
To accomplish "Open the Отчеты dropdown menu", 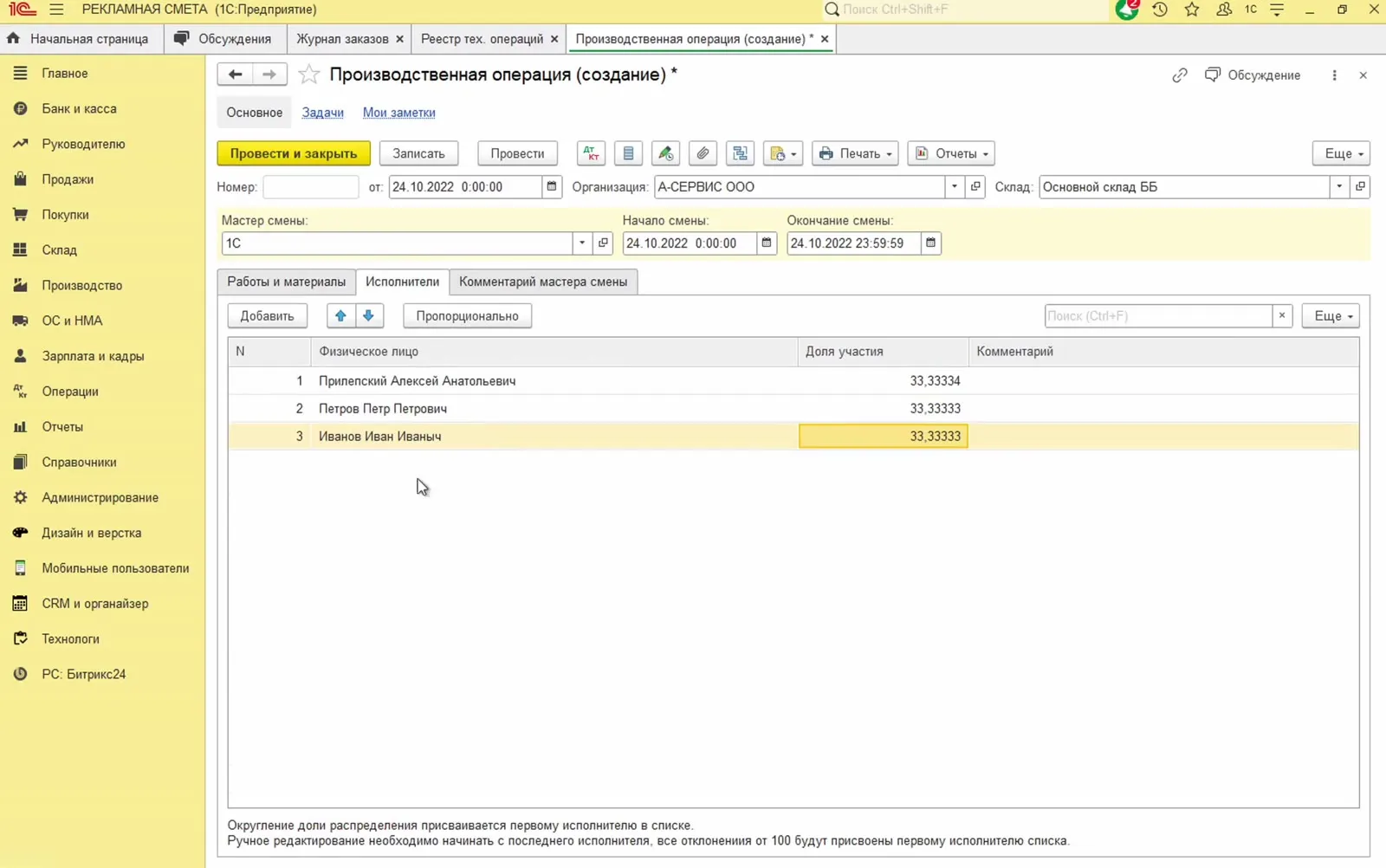I will pos(951,153).
